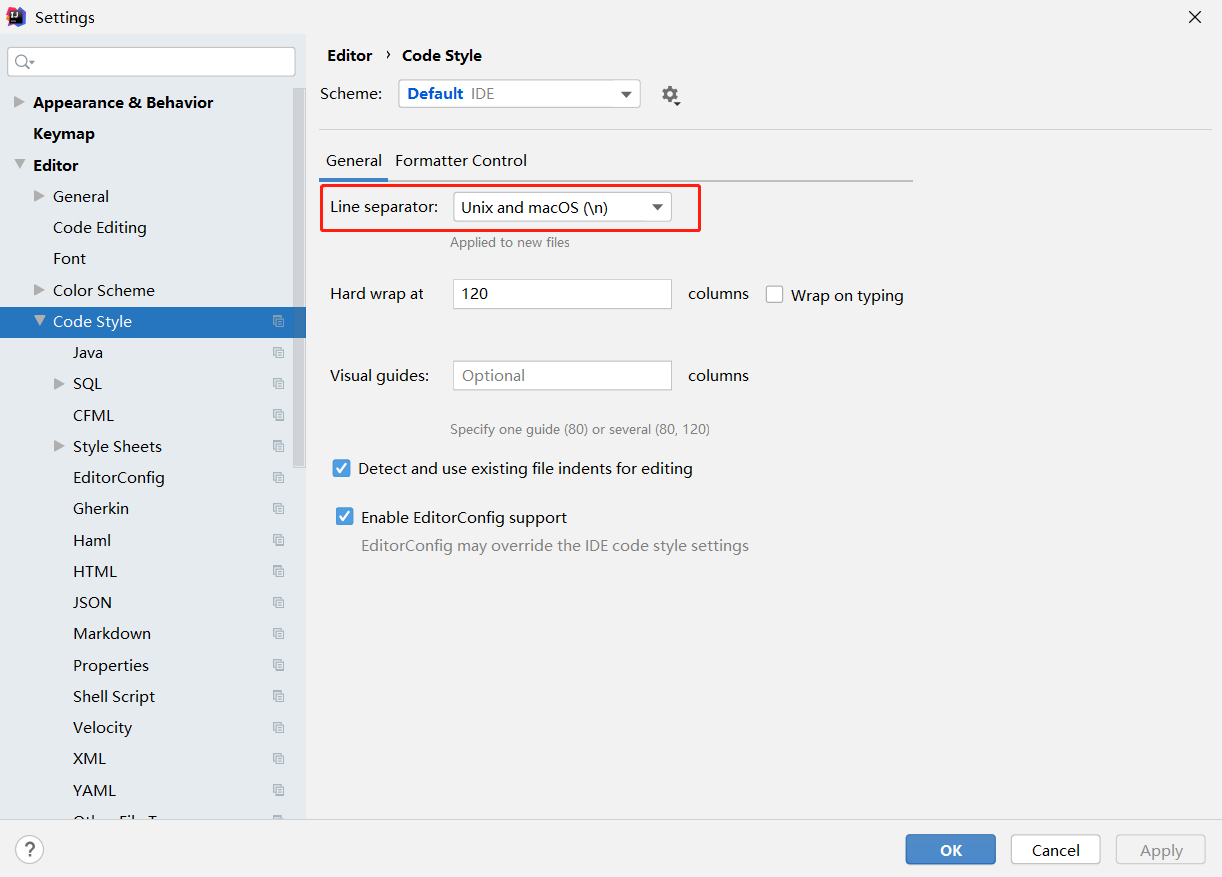The height and width of the screenshot is (877, 1222).
Task: Click the IntelliJ logo in title bar
Action: pyautogui.click(x=16, y=17)
